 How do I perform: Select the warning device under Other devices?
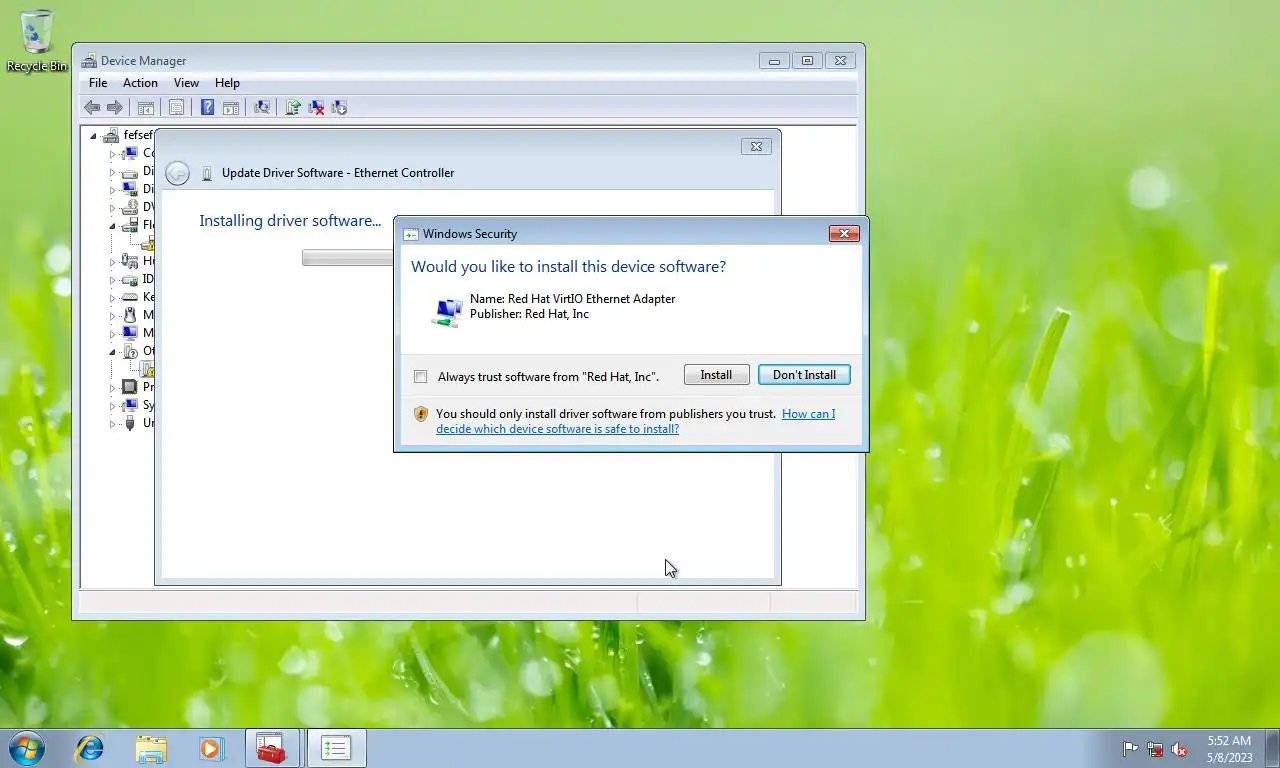pyautogui.click(x=148, y=369)
